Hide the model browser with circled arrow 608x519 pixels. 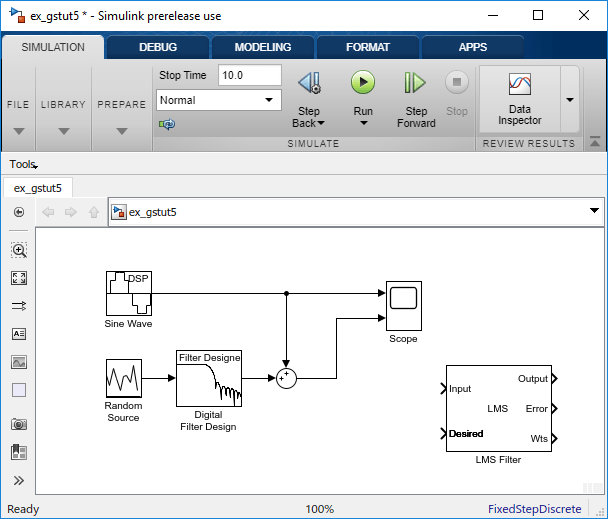tap(19, 212)
